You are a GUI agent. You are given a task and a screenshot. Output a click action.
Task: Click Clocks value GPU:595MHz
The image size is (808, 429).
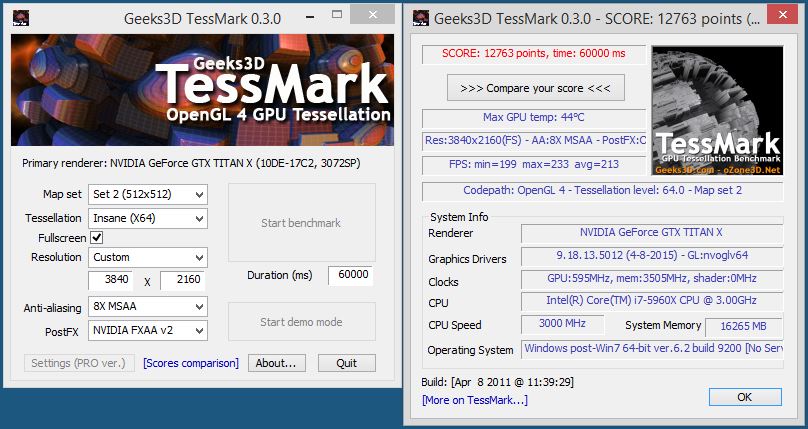click(x=652, y=279)
